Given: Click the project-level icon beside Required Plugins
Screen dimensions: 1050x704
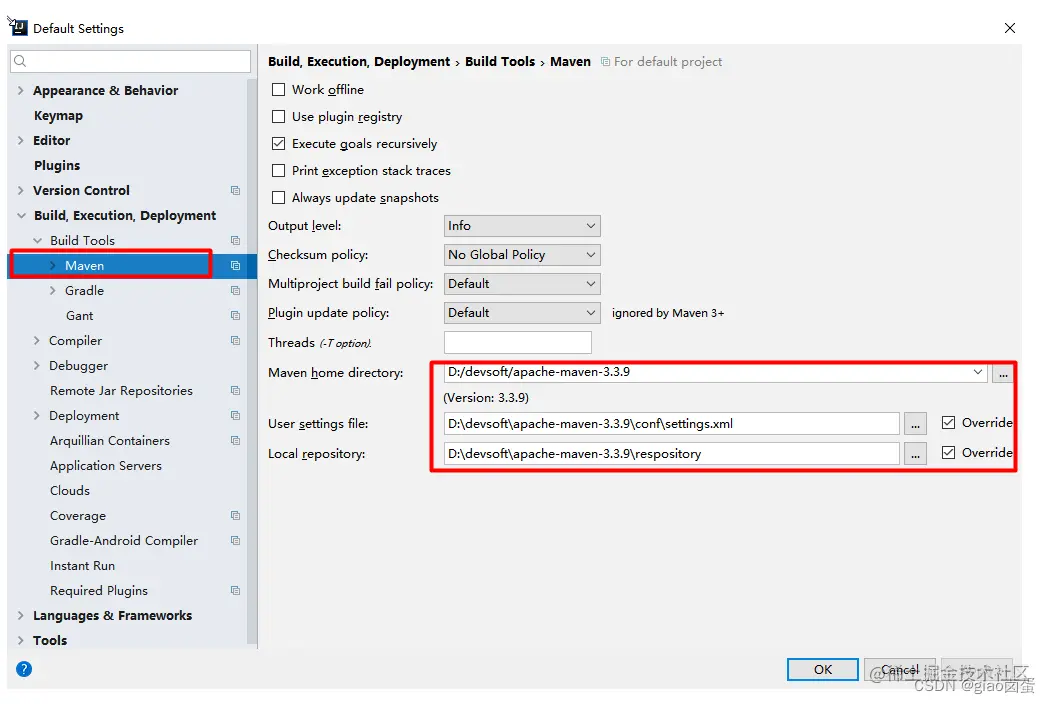Looking at the screenshot, I should [235, 591].
